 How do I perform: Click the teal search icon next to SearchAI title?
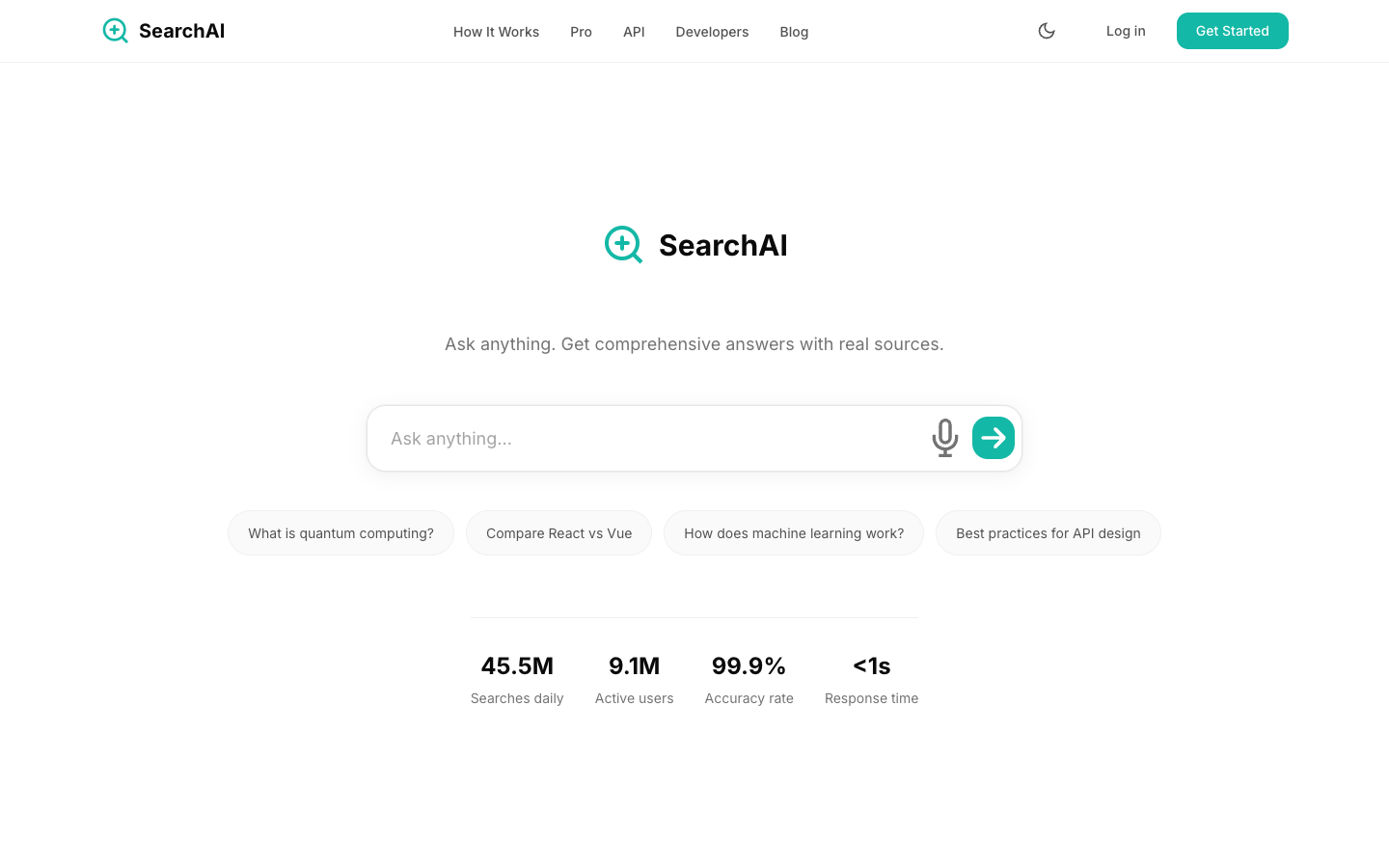pos(623,245)
